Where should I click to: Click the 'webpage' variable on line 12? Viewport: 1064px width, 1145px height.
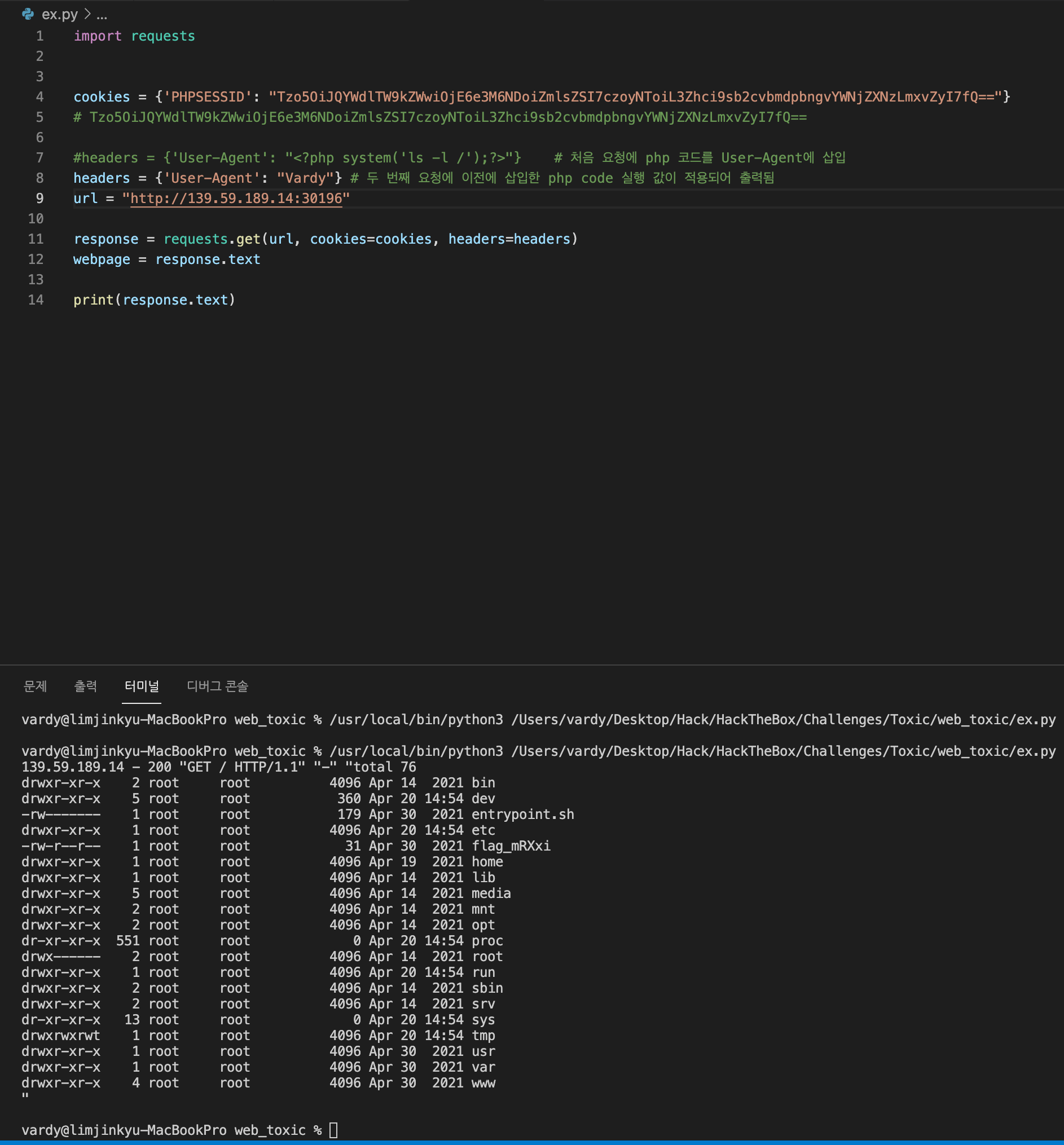click(x=102, y=259)
